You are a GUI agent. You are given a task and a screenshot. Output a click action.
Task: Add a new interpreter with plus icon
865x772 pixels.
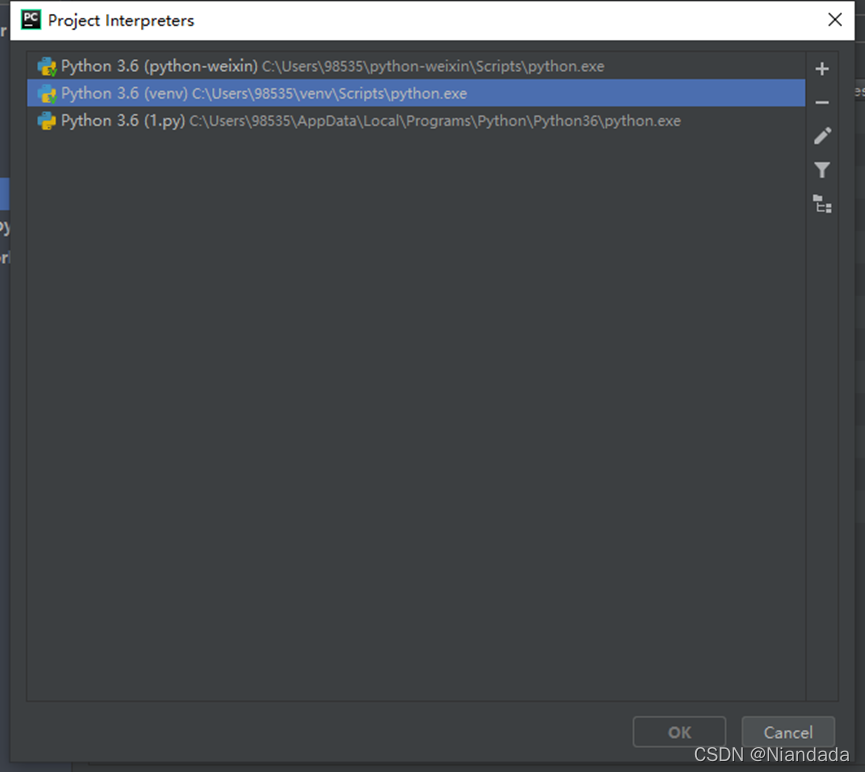click(x=822, y=69)
